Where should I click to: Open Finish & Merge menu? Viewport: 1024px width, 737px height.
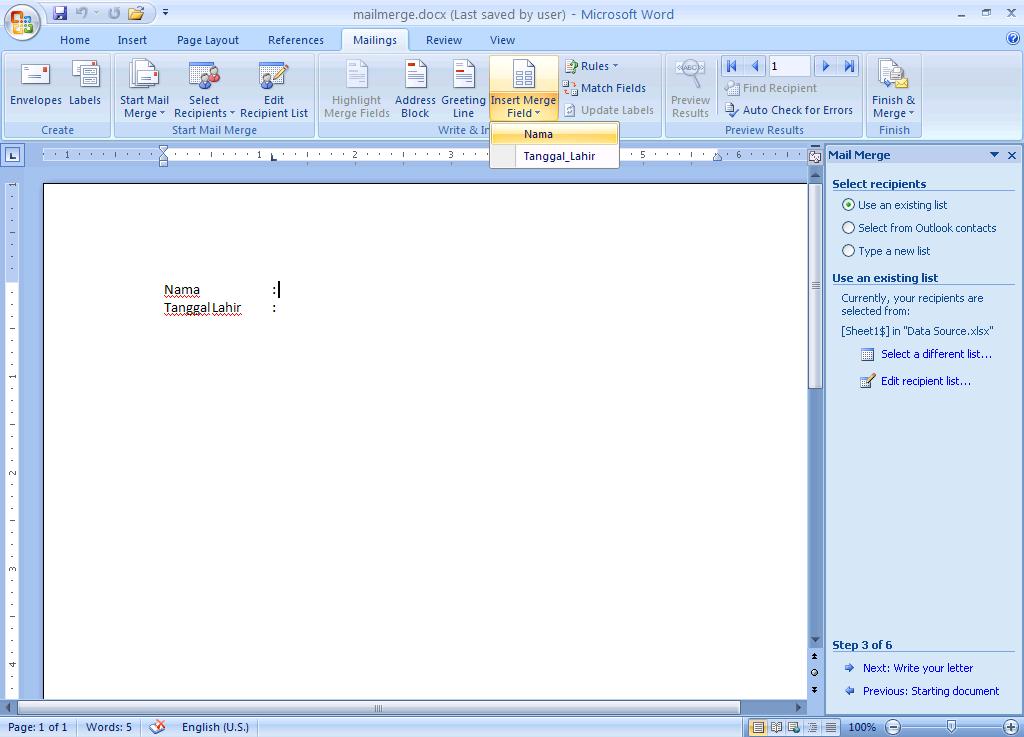pos(893,89)
